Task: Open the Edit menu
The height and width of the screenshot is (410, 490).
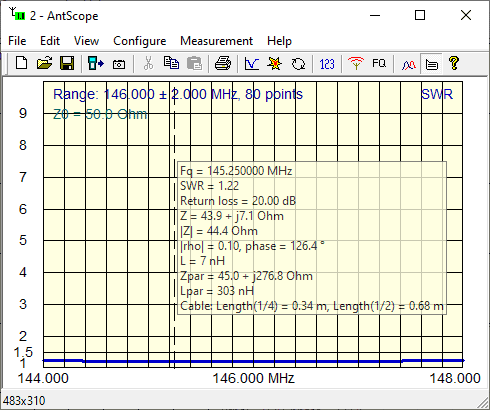Action: [x=50, y=41]
